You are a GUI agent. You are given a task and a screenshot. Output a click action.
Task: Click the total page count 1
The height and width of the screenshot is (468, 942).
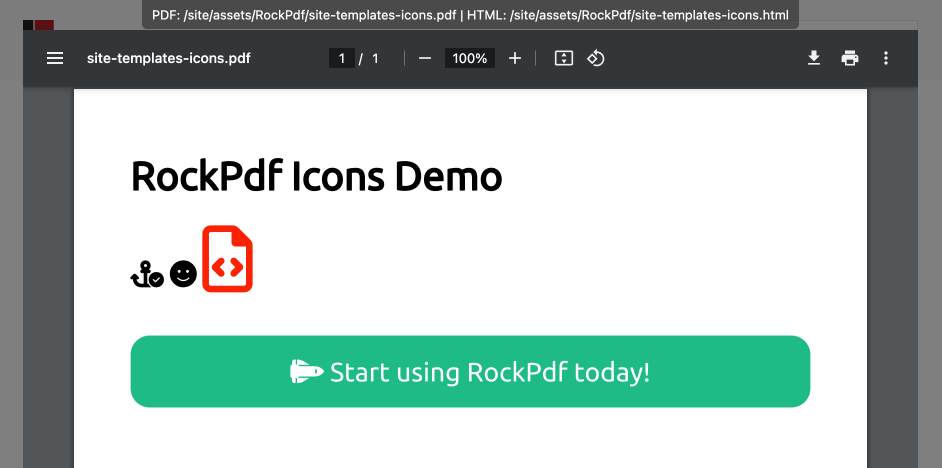(375, 58)
